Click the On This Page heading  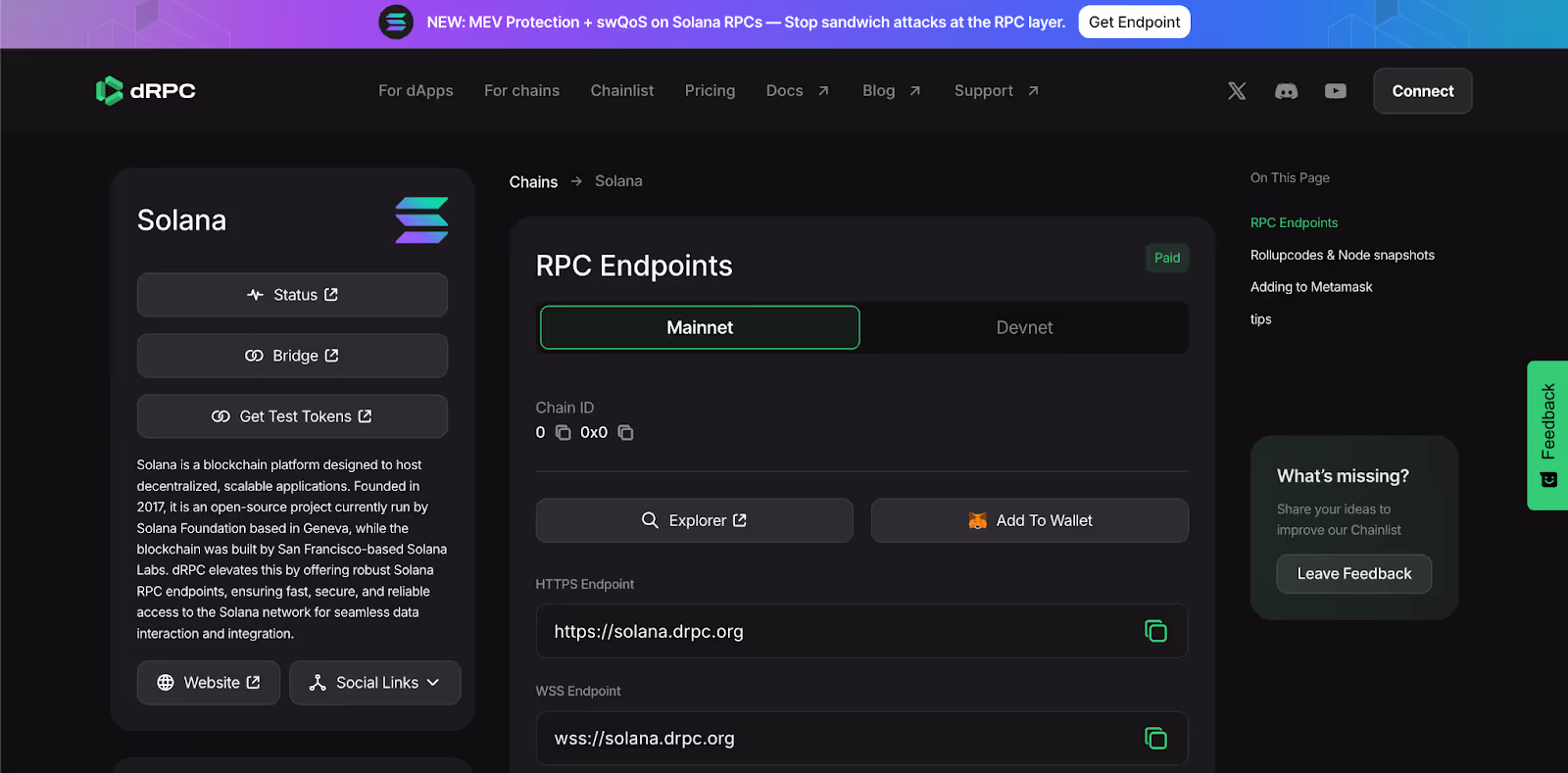pos(1290,177)
